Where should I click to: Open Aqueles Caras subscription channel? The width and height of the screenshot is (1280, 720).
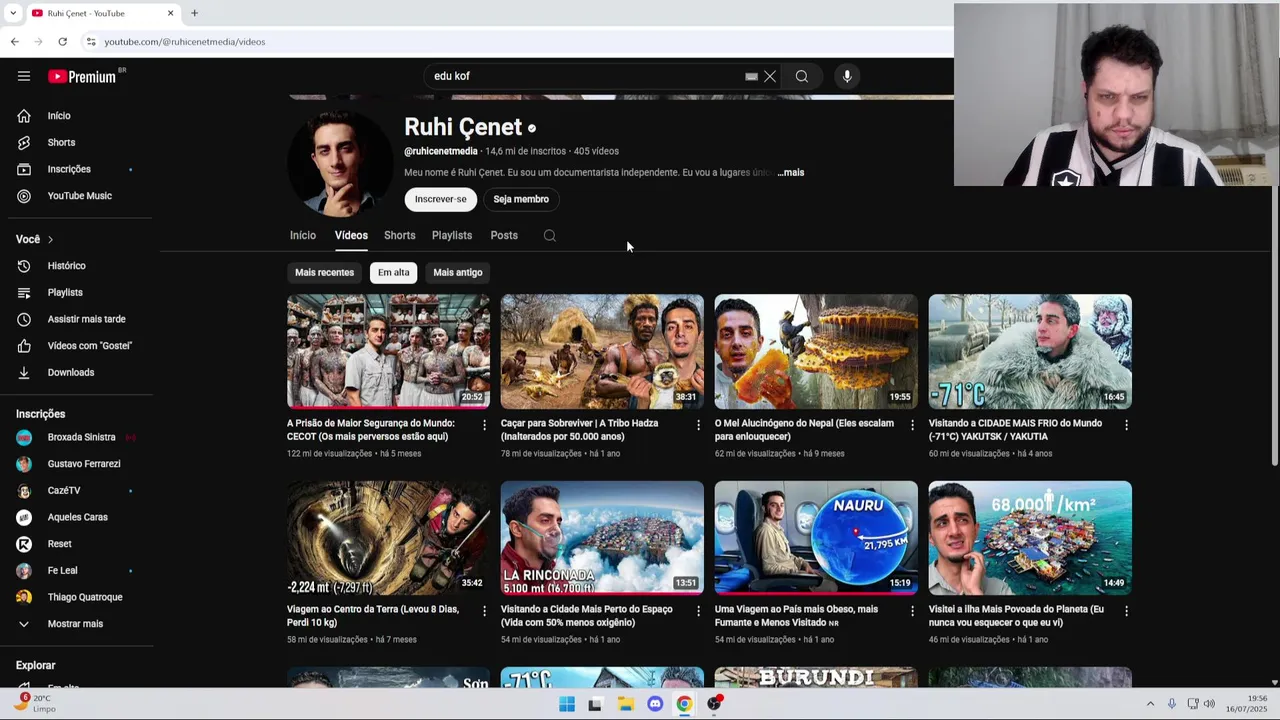[77, 518]
